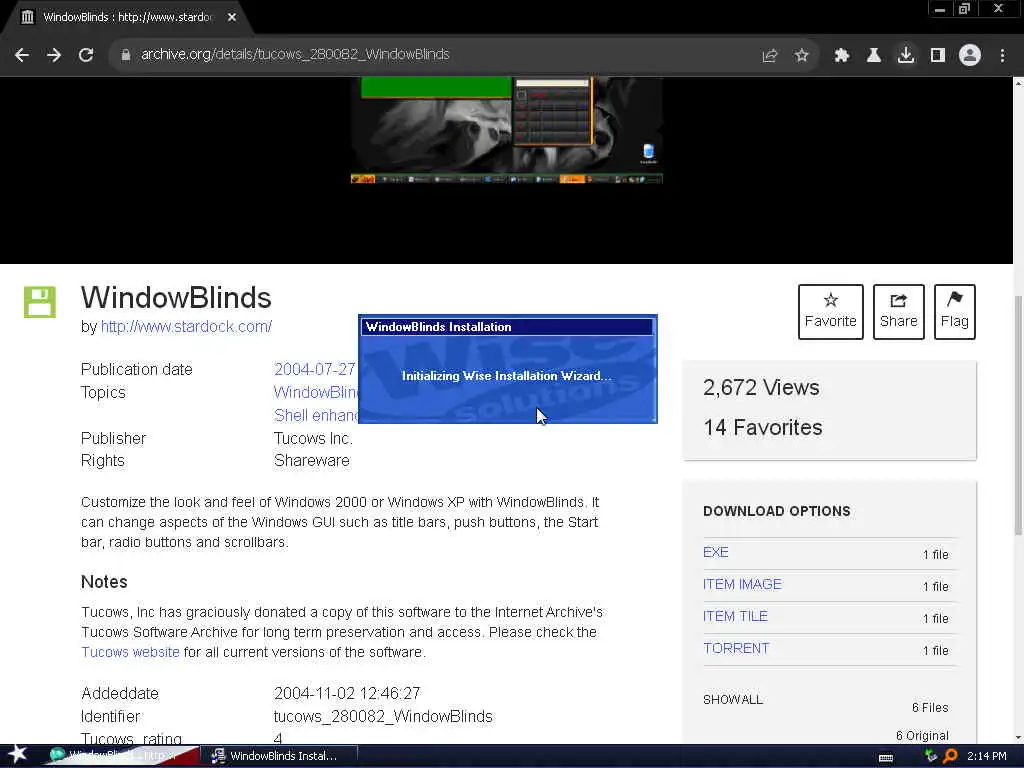Click identifier tucows_280082_WindowBlinds text
1024x768 pixels.
383,716
